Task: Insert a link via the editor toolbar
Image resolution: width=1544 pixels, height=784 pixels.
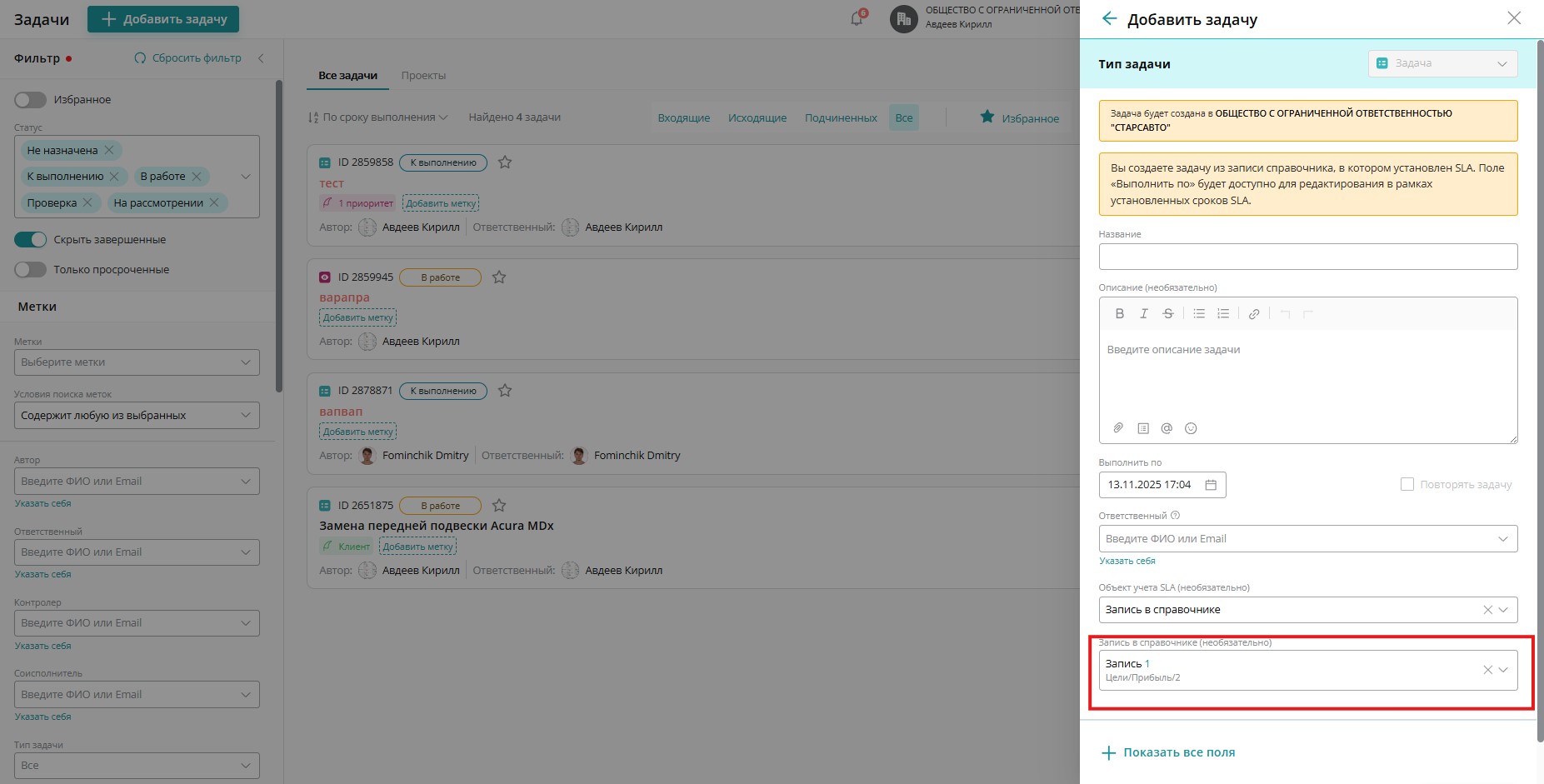Action: point(1253,314)
